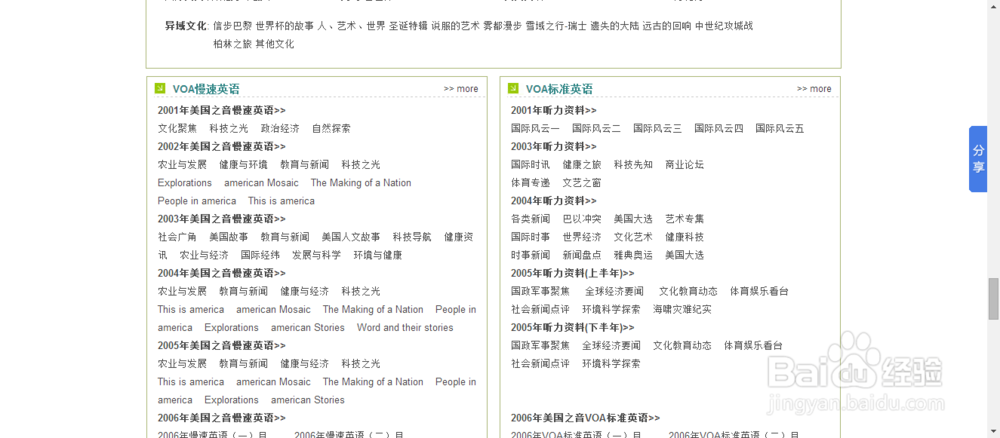This screenshot has height=438, width=1000.
Task: Click the green arrow icon beside VOA慢速英语
Action: 160,88
